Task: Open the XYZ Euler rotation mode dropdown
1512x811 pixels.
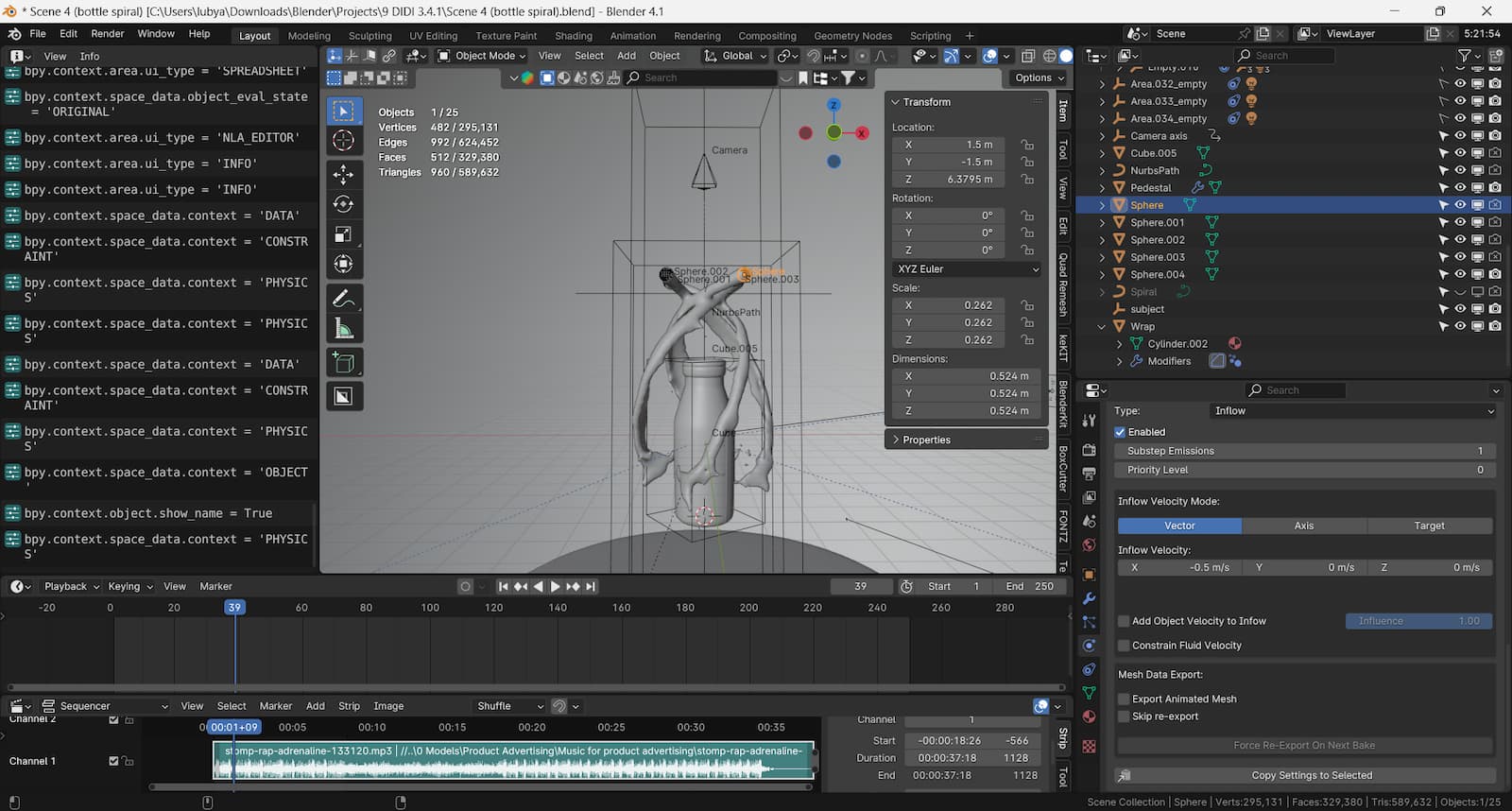Action: pyautogui.click(x=966, y=269)
